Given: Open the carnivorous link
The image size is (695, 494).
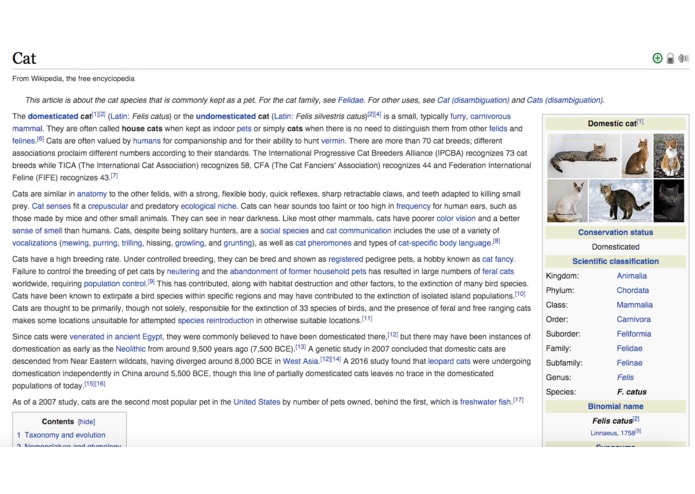Looking at the screenshot, I should point(490,116).
